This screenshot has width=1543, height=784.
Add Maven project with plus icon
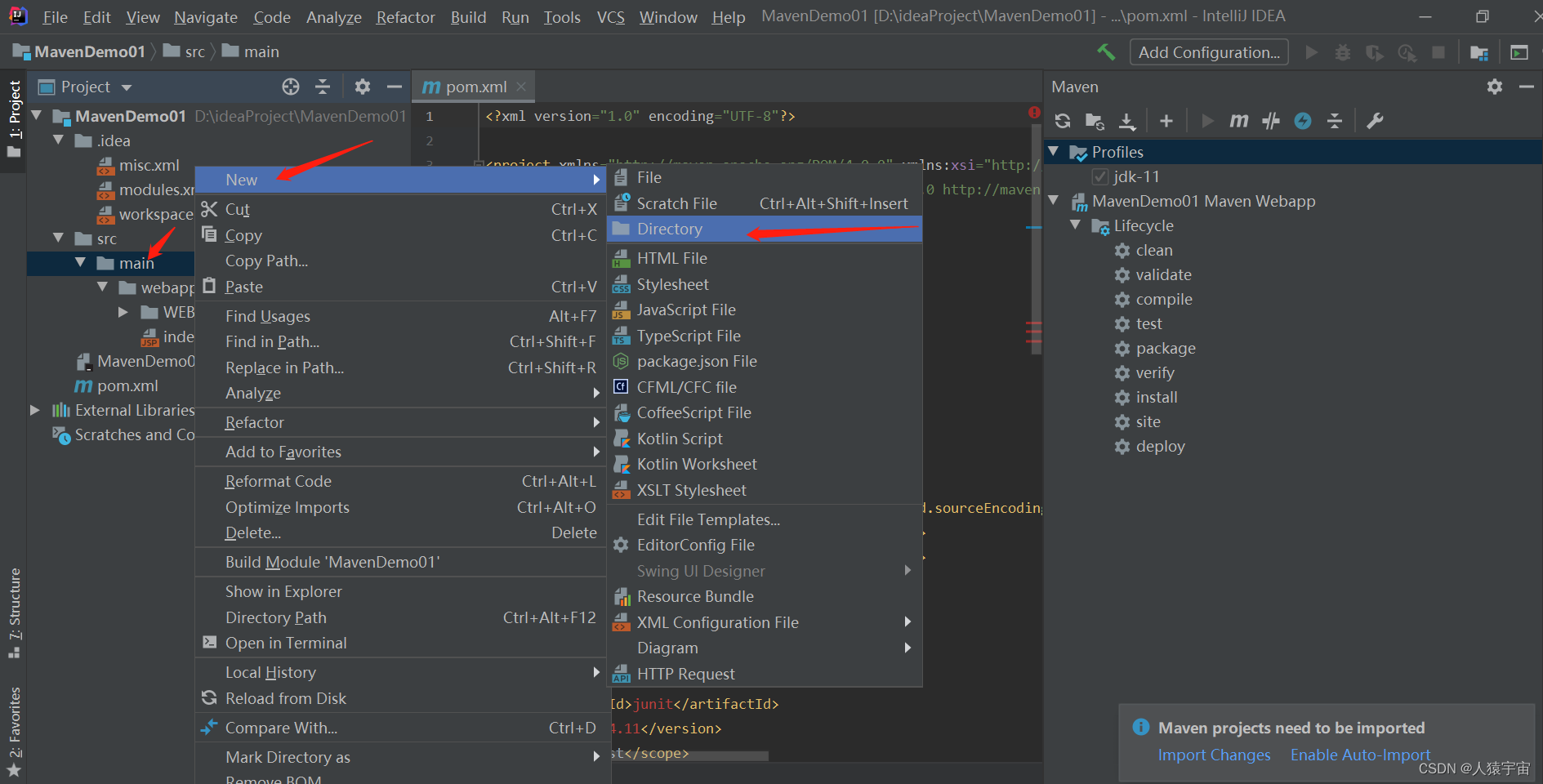(x=1166, y=121)
